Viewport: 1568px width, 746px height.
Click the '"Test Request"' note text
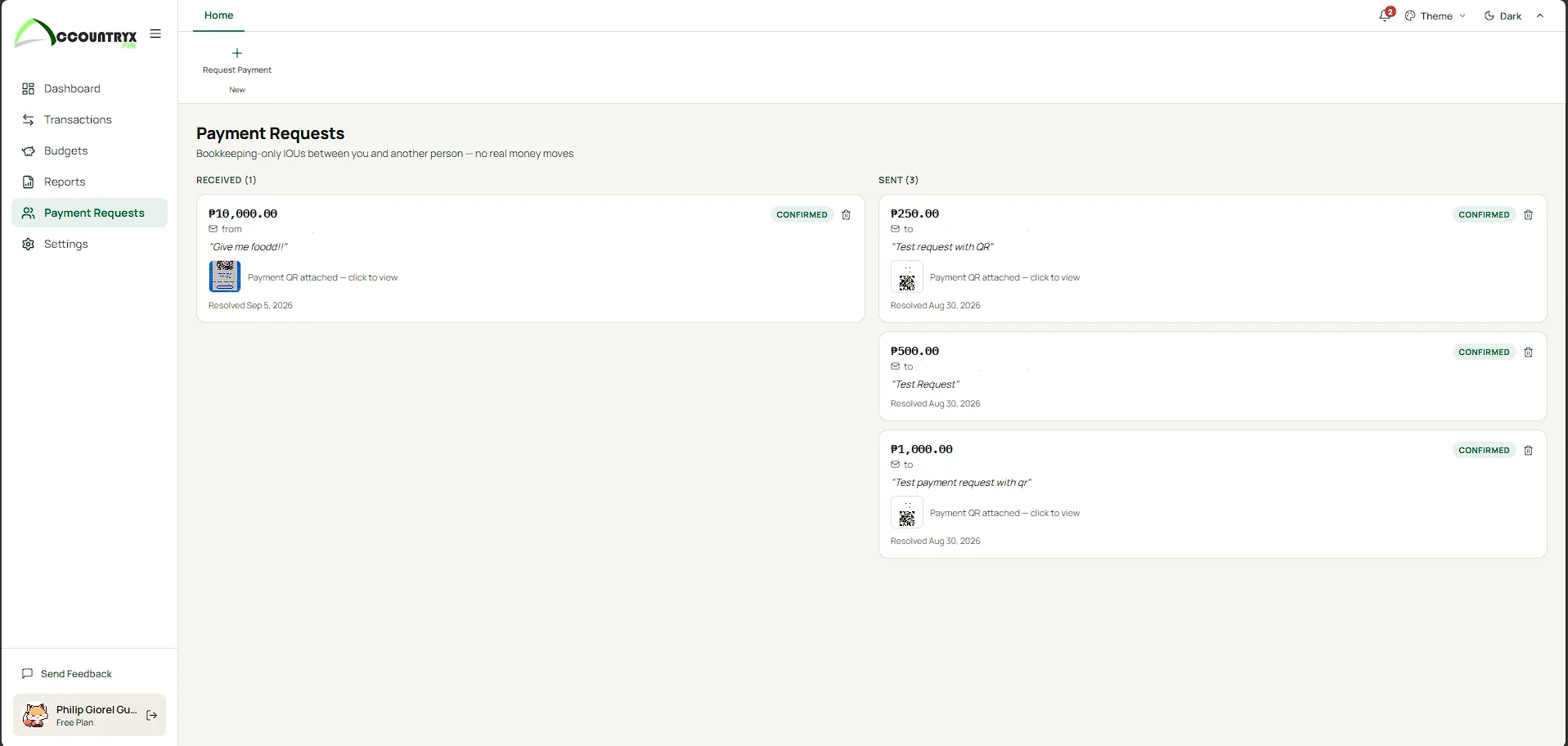(925, 384)
